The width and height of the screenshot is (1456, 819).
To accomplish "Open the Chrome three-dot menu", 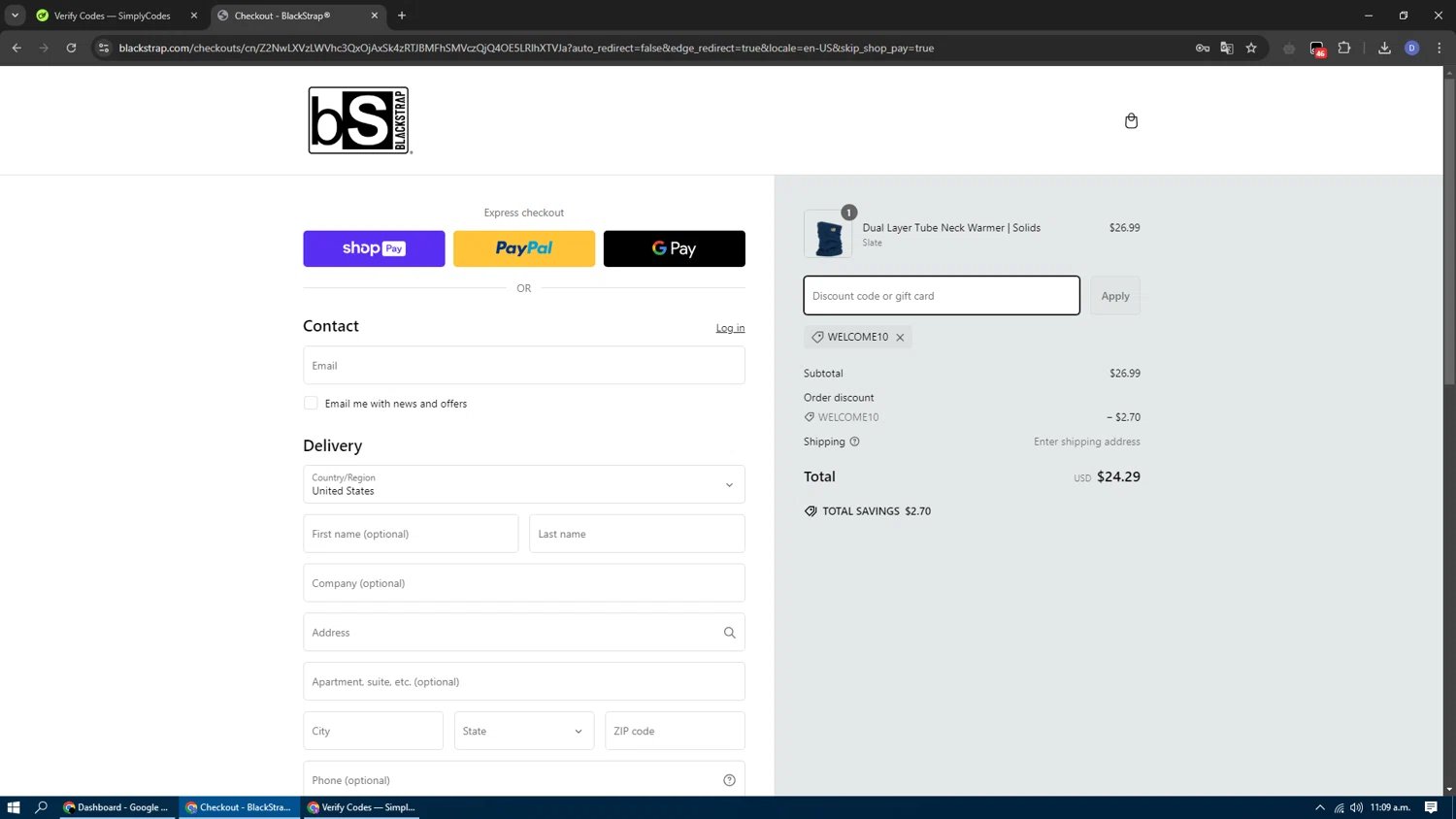I will (1439, 48).
